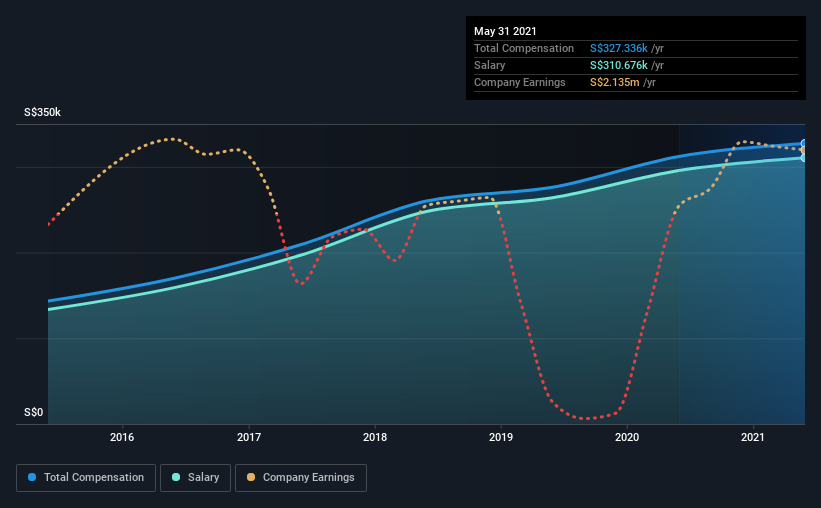This screenshot has width=821, height=508.
Task: Toggle the Salary legend button
Action: coord(195,478)
